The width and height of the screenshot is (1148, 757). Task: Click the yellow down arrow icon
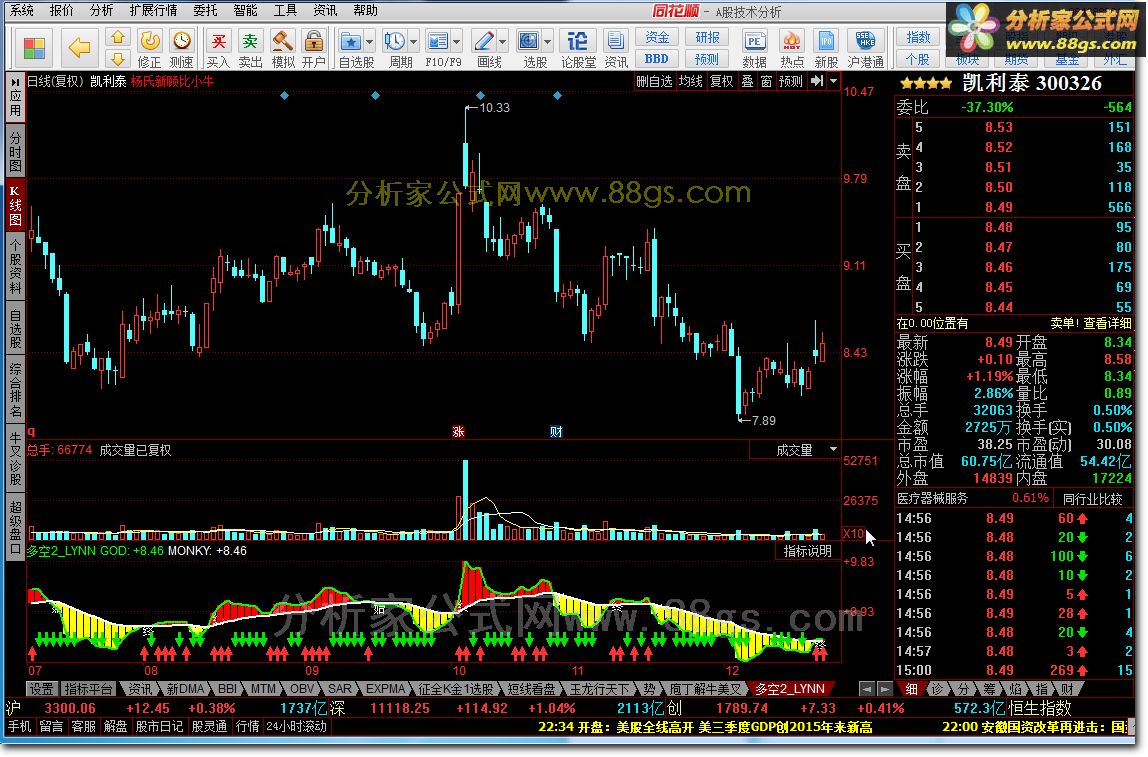[118, 58]
